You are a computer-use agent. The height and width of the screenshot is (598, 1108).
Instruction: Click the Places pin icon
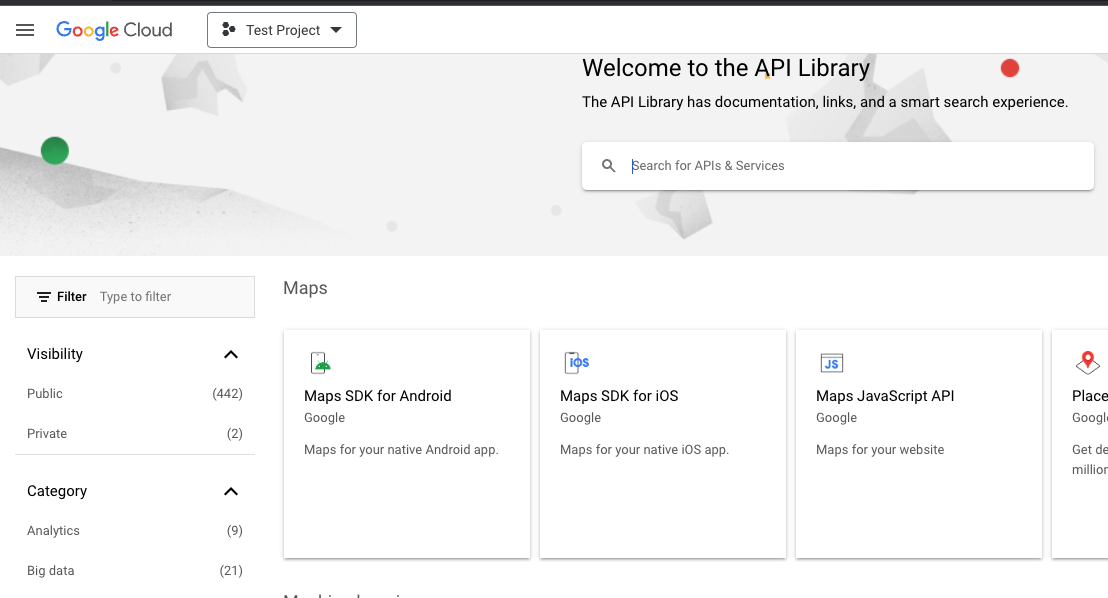tap(1088, 360)
